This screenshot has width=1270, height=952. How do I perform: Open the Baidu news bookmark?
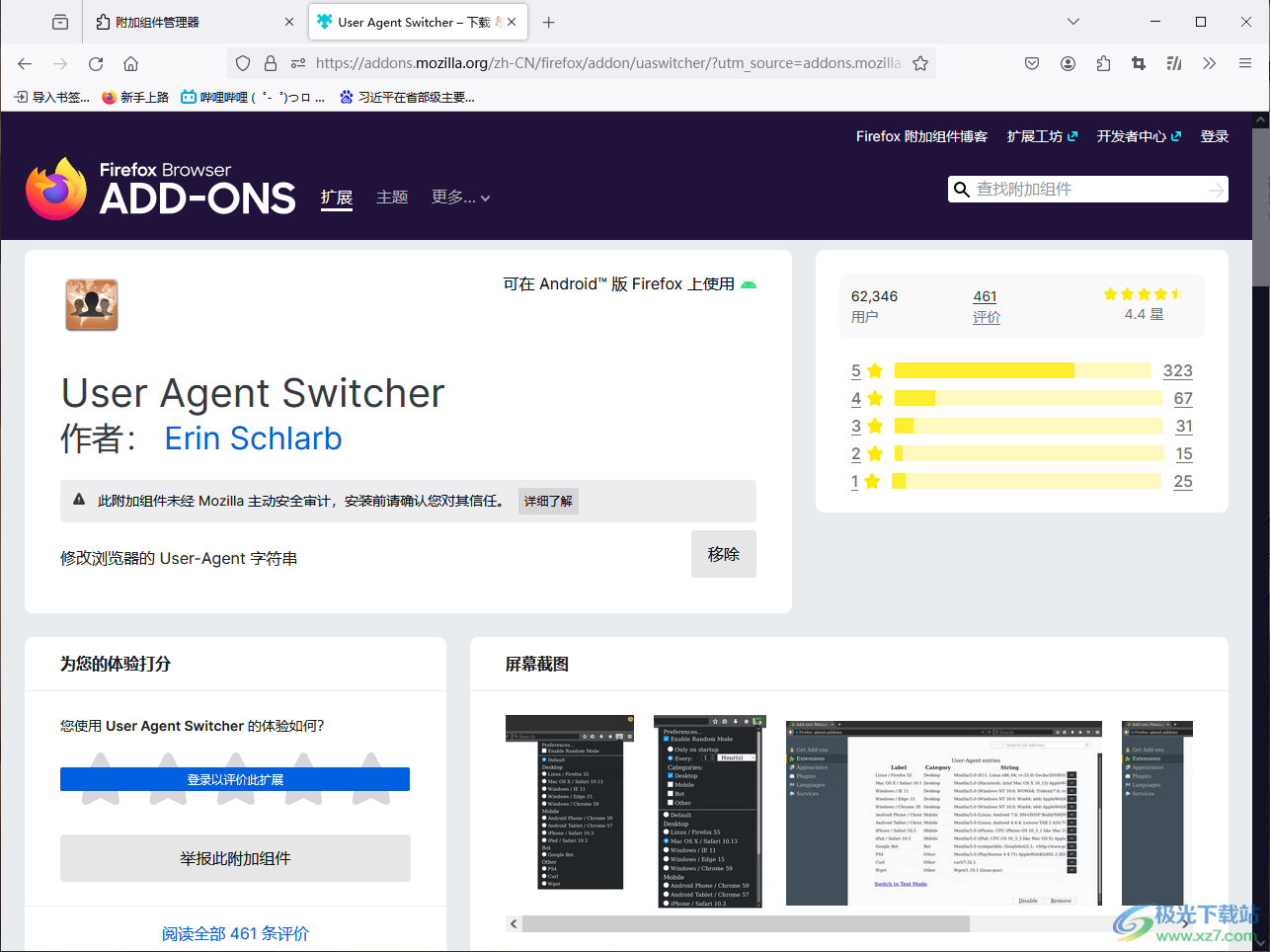(407, 97)
